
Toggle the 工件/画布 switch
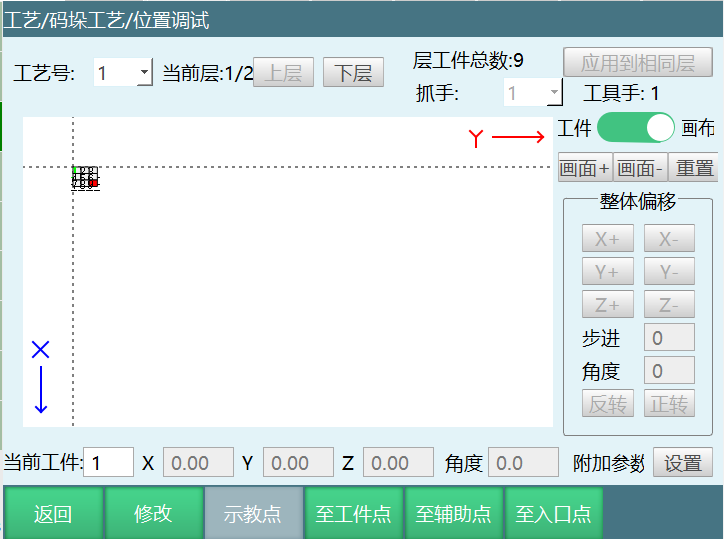tap(636, 128)
